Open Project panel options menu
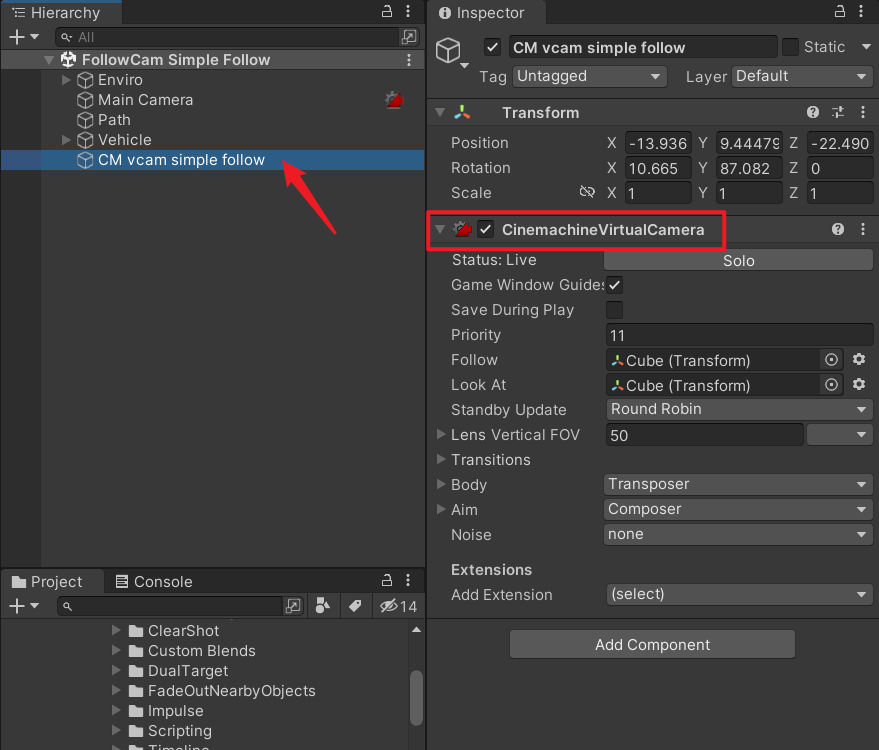Image resolution: width=879 pixels, height=750 pixels. (x=408, y=580)
